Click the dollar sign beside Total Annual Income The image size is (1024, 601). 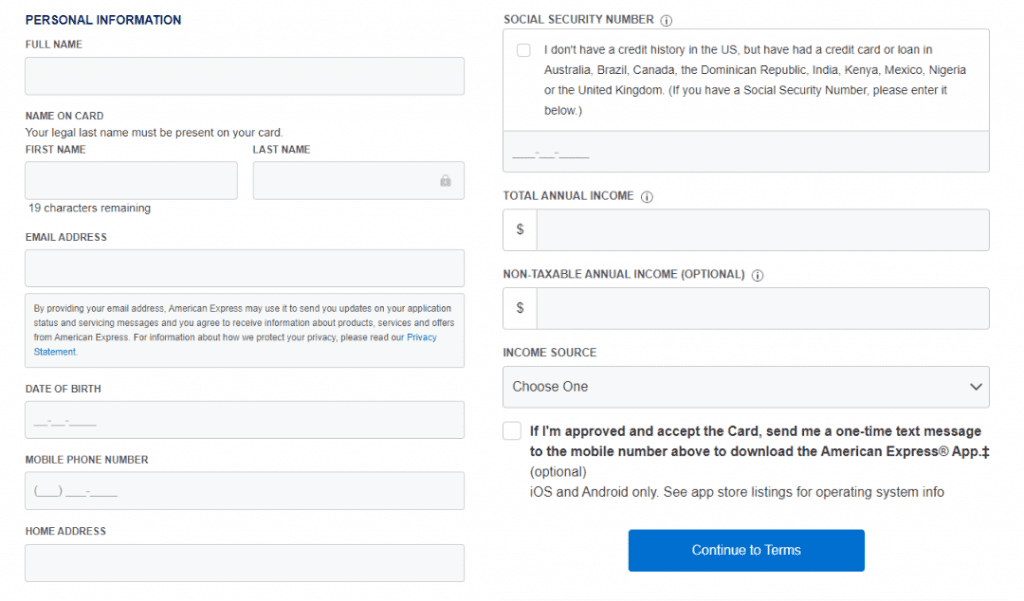[x=519, y=229]
